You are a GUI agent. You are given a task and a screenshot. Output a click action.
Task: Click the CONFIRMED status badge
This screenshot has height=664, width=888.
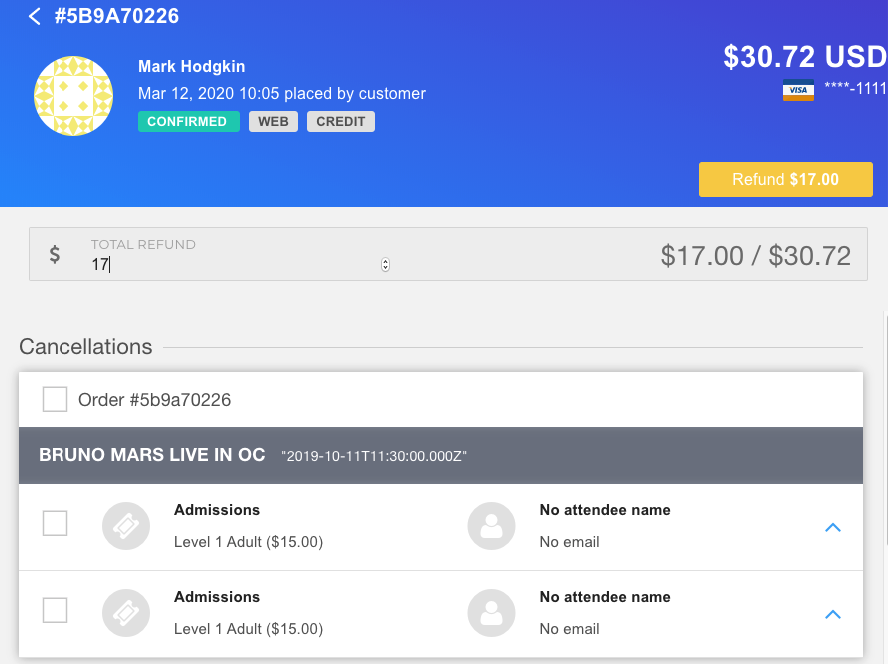point(189,121)
